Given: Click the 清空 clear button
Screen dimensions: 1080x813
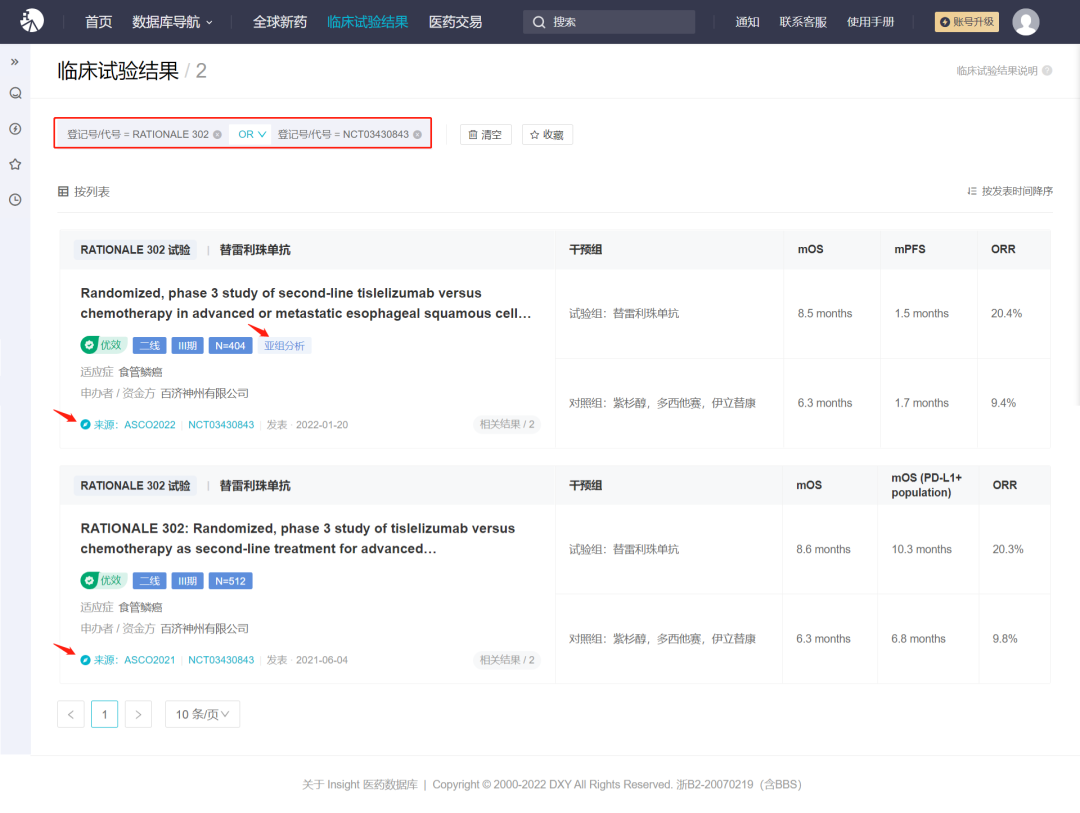Looking at the screenshot, I should click(486, 134).
